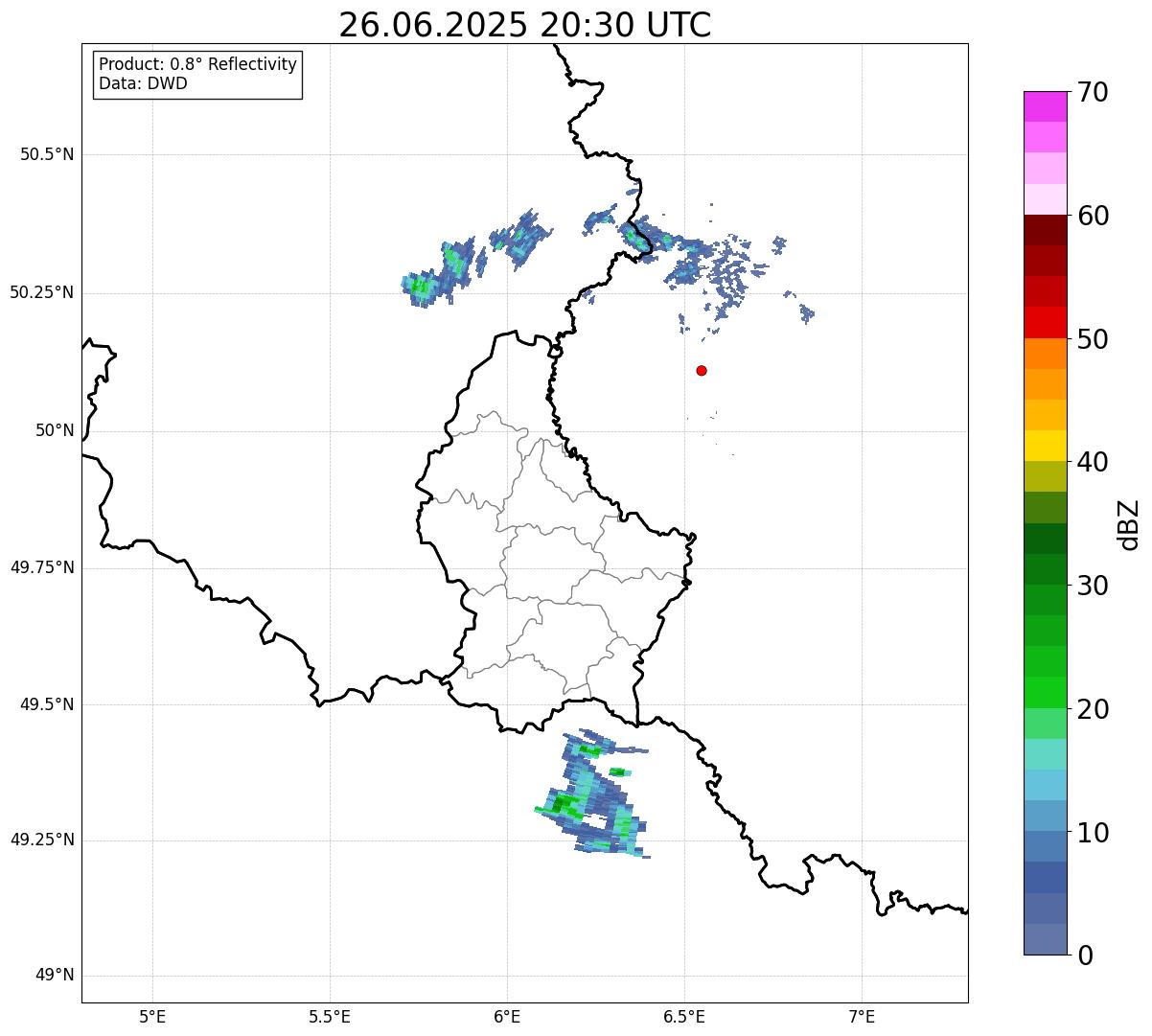Image resolution: width=1152 pixels, height=1036 pixels.
Task: Click the "Product: 0.8° Reflectivity" label
Action: 198,64
